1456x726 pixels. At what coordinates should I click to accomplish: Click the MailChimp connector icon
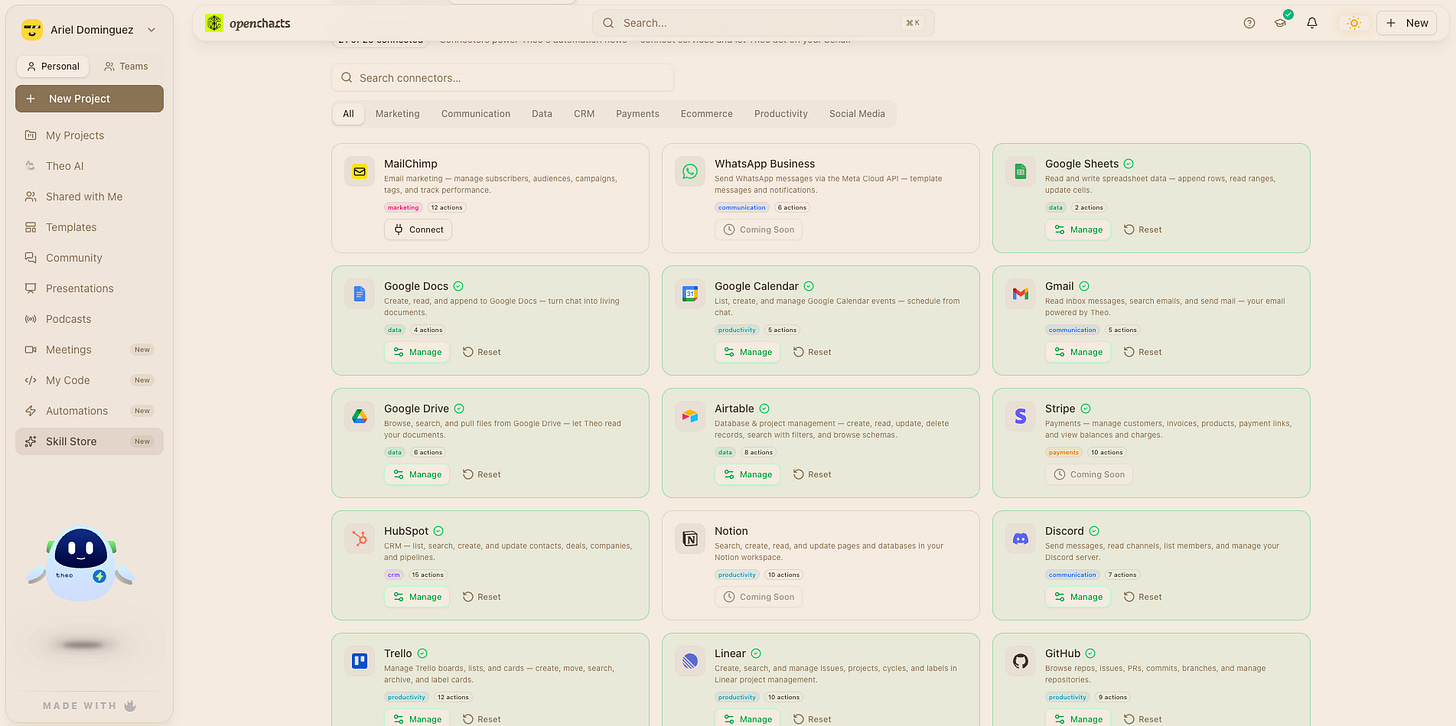360,172
